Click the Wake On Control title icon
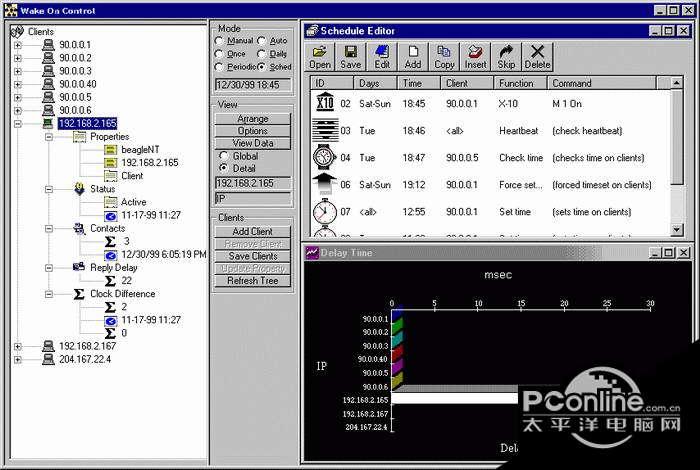The height and width of the screenshot is (470, 700). [x=11, y=10]
